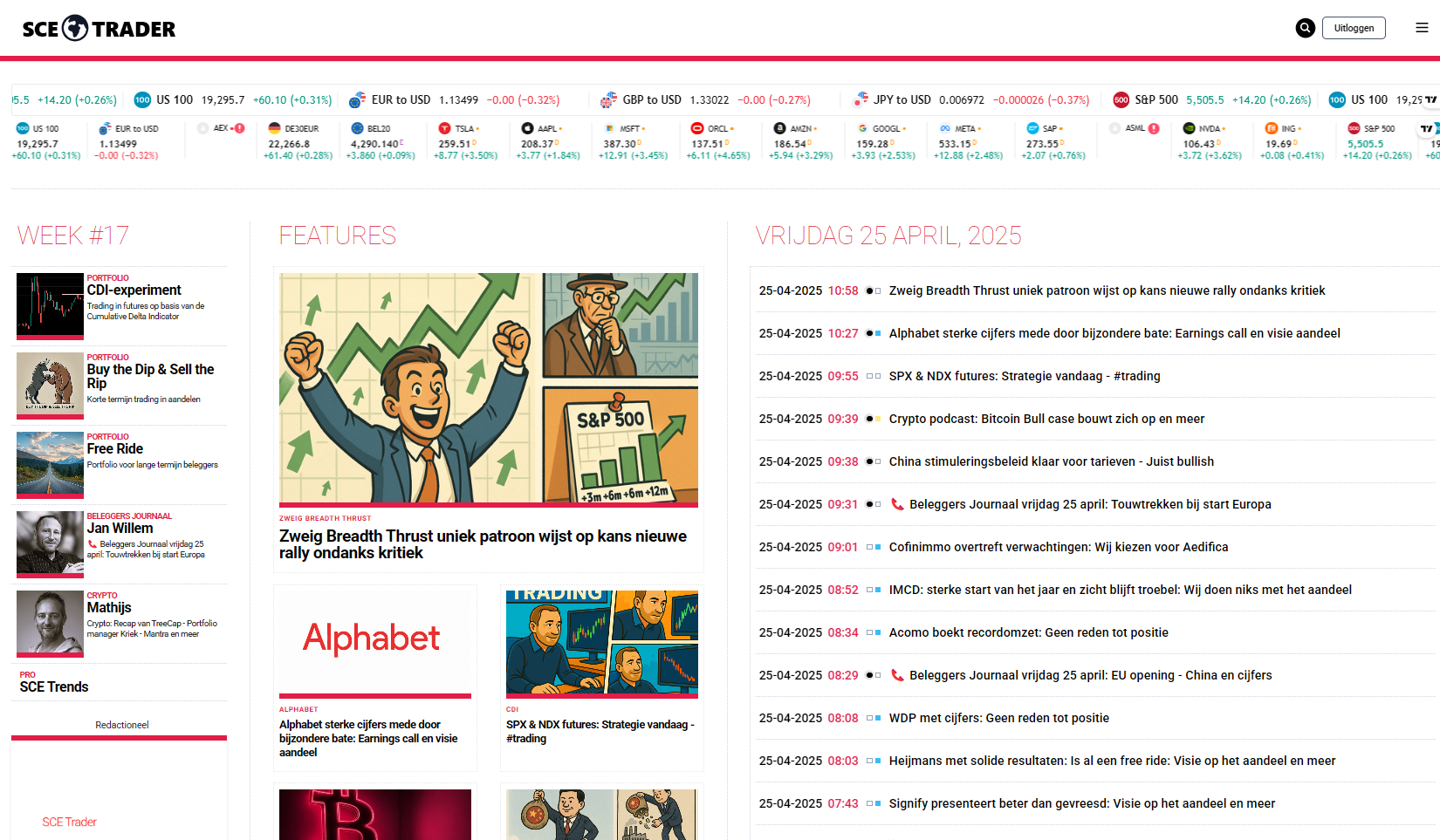
Task: Click the AAPL Apple logo icon
Action: [527, 128]
